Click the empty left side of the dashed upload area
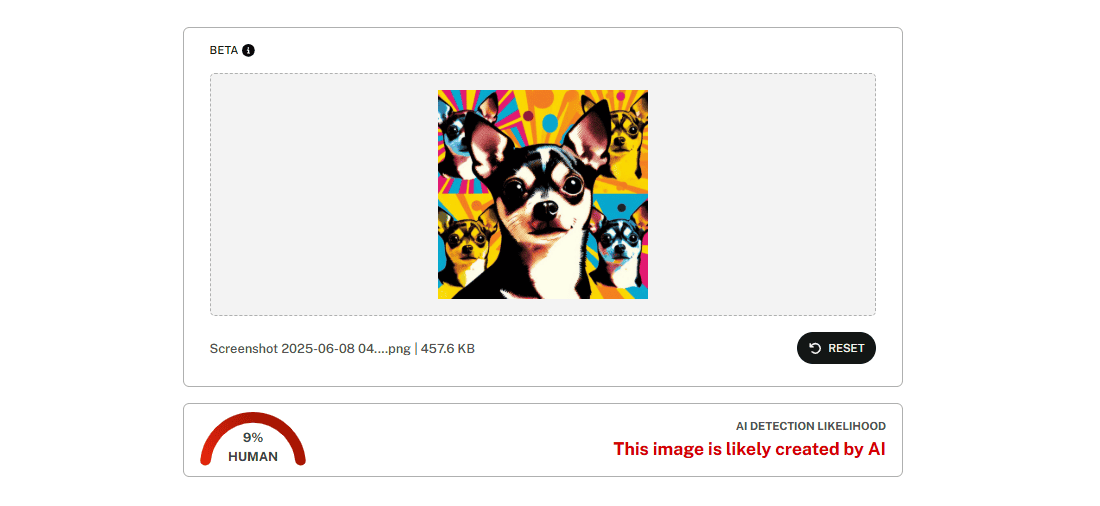The width and height of the screenshot is (1100, 506). click(x=323, y=194)
